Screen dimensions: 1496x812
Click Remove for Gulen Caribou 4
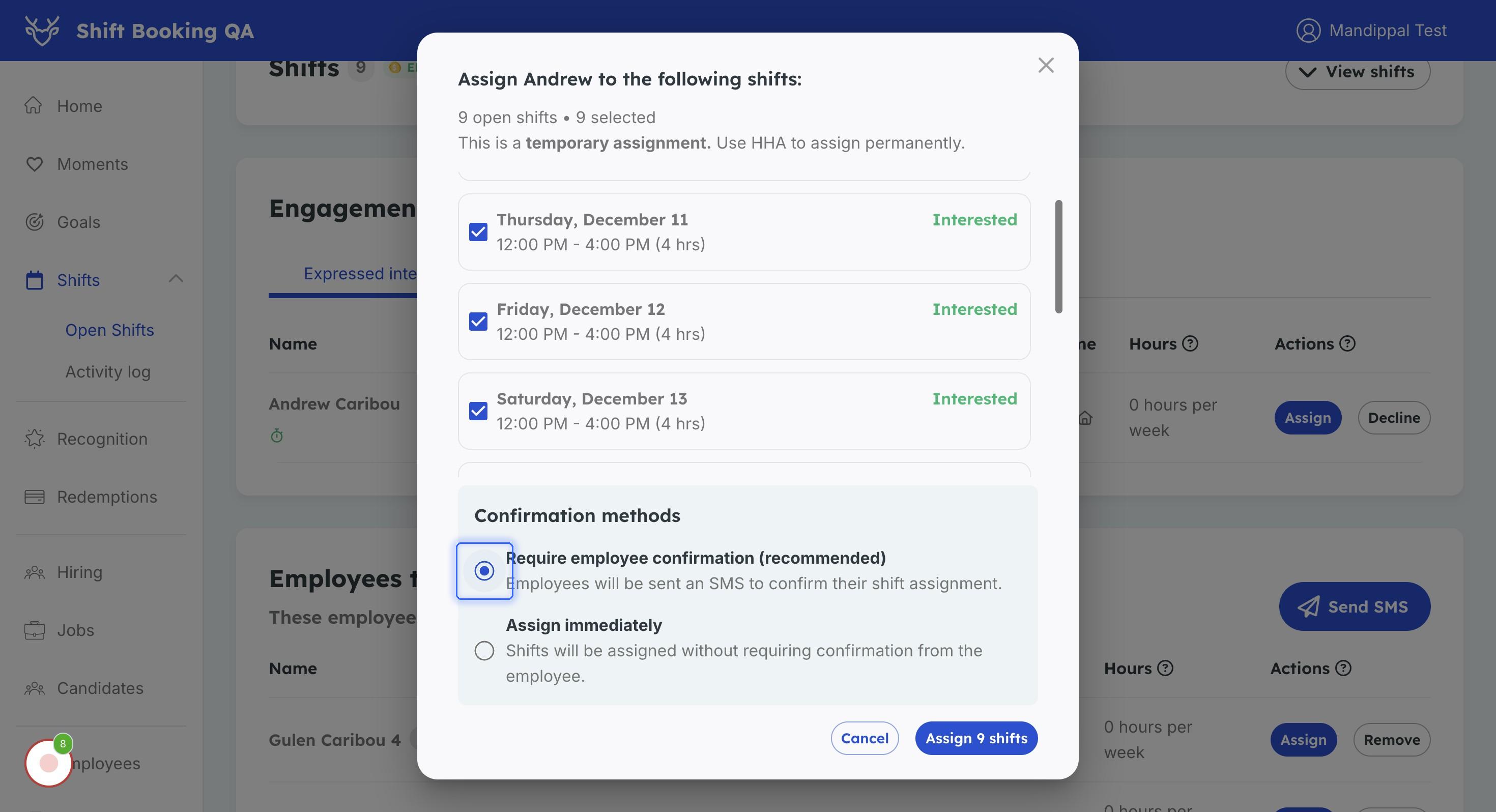click(1392, 739)
